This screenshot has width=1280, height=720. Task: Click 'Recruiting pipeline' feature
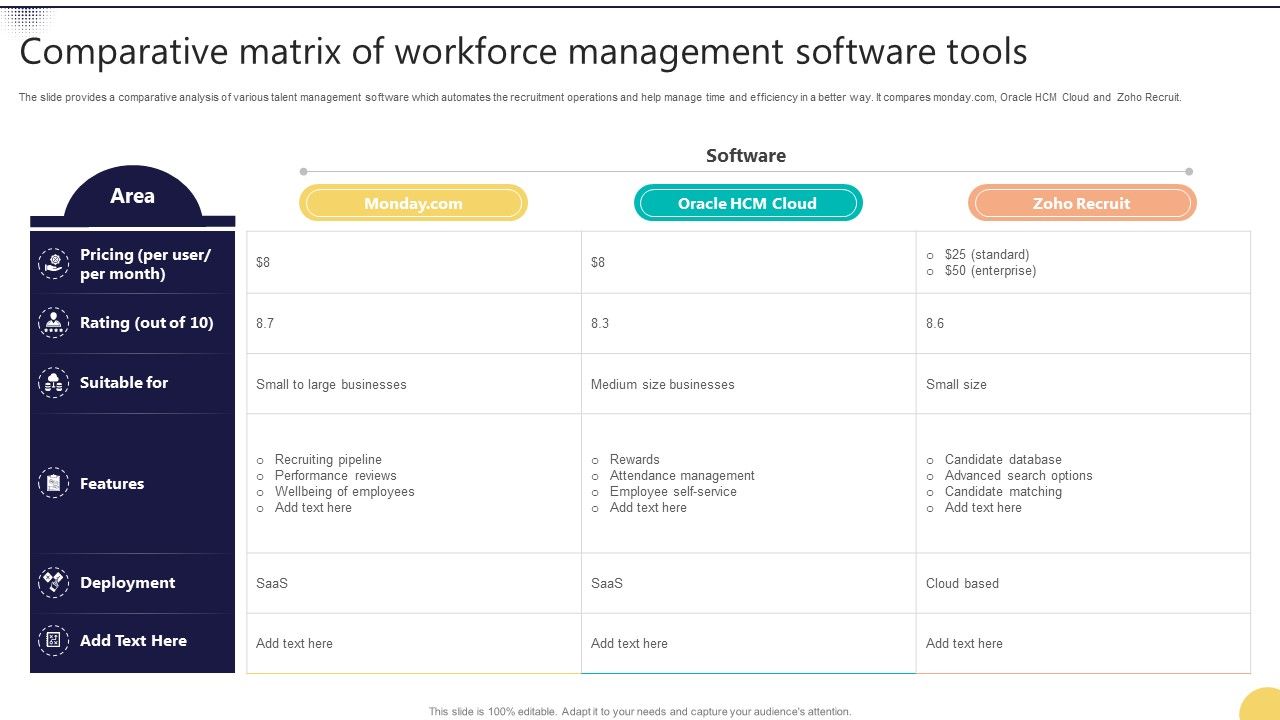pyautogui.click(x=328, y=460)
